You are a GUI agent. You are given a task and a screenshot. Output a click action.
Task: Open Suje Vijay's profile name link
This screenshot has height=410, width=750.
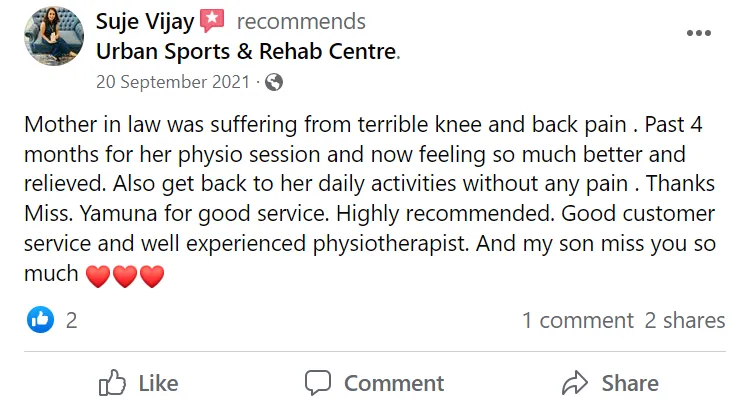click(146, 21)
